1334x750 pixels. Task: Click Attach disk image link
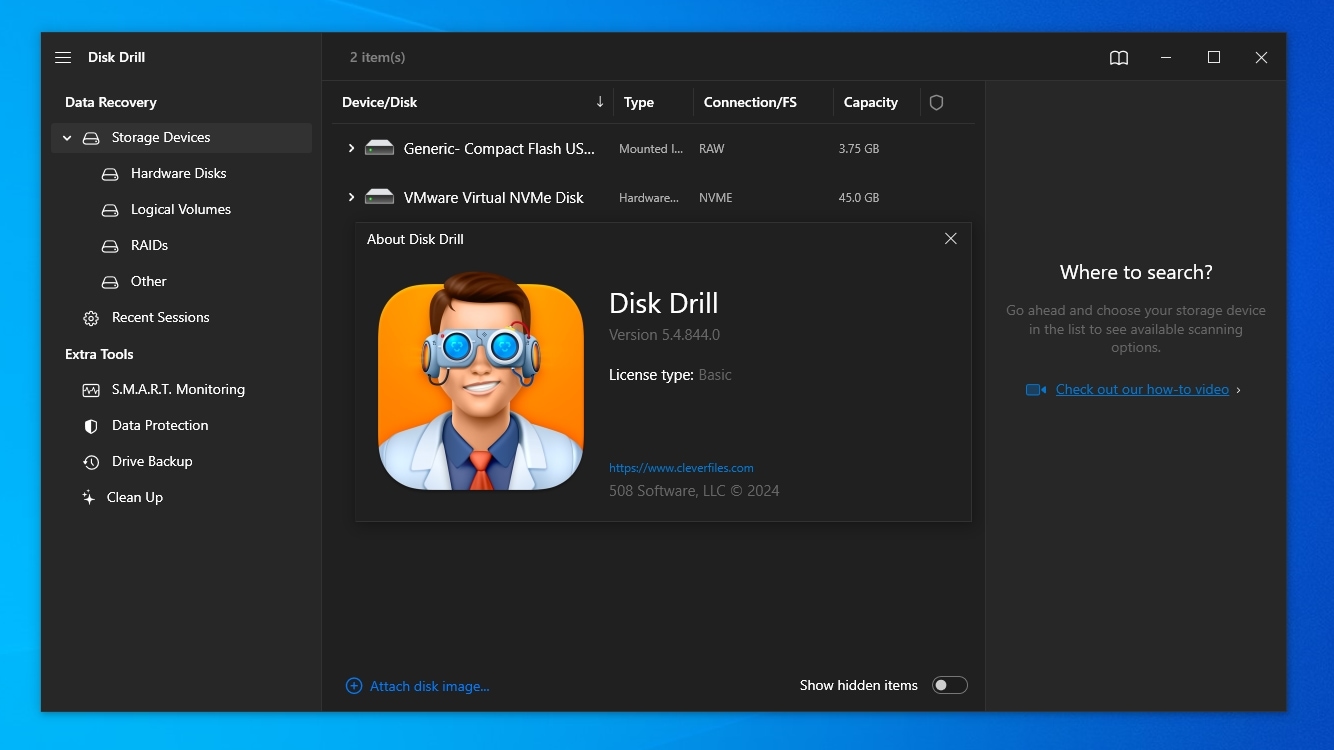tap(430, 686)
